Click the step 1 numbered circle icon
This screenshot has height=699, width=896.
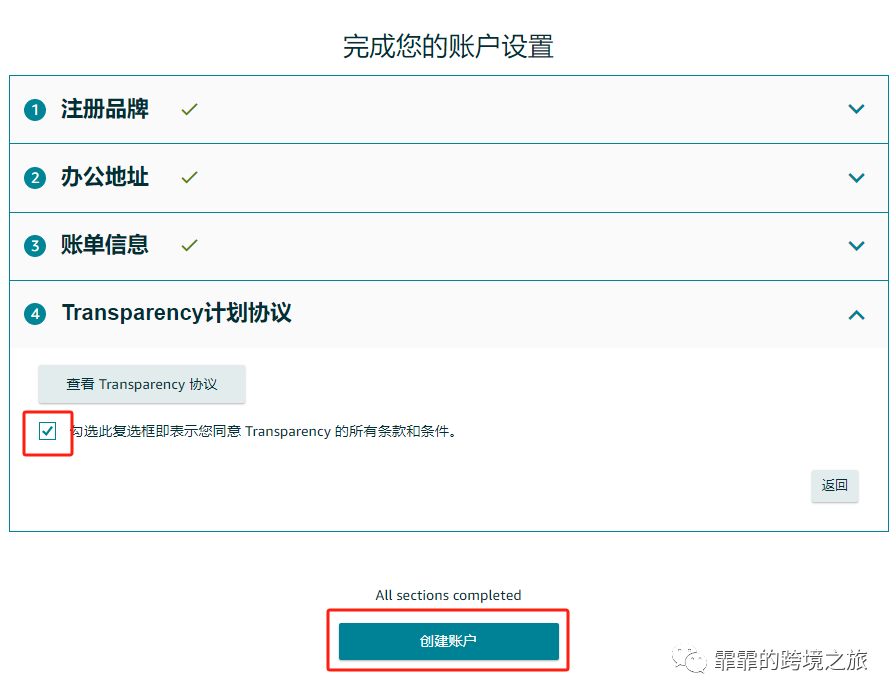coord(35,109)
